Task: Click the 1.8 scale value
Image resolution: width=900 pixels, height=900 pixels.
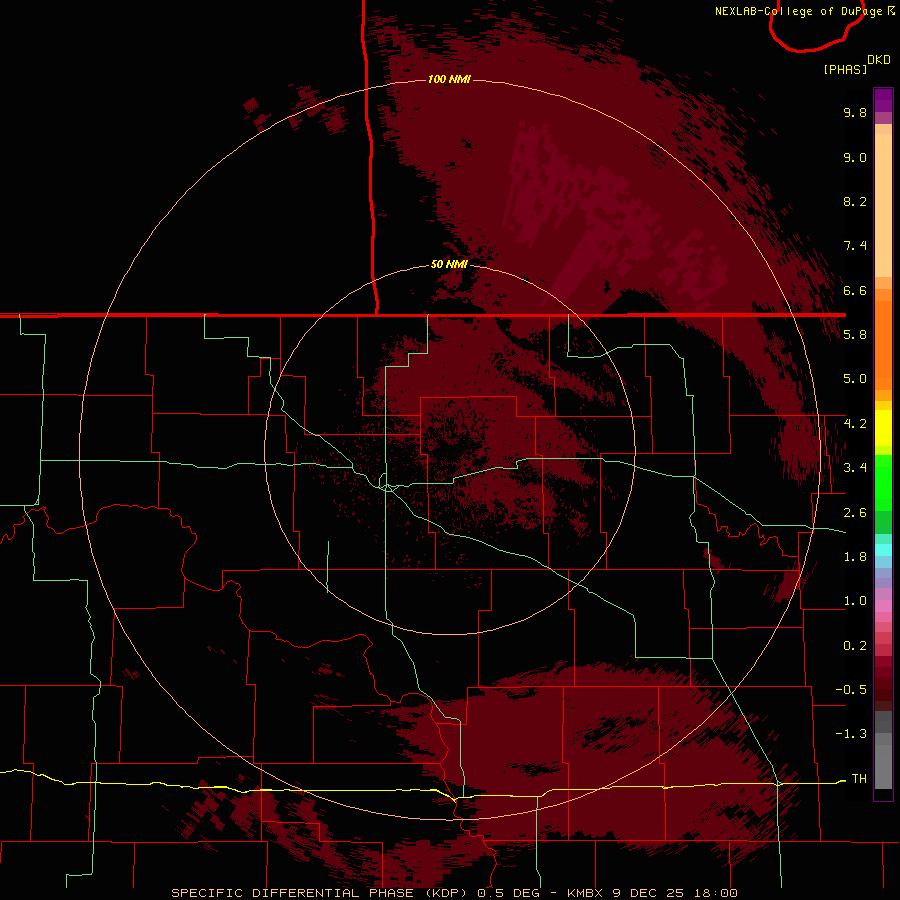Action: pyautogui.click(x=855, y=557)
